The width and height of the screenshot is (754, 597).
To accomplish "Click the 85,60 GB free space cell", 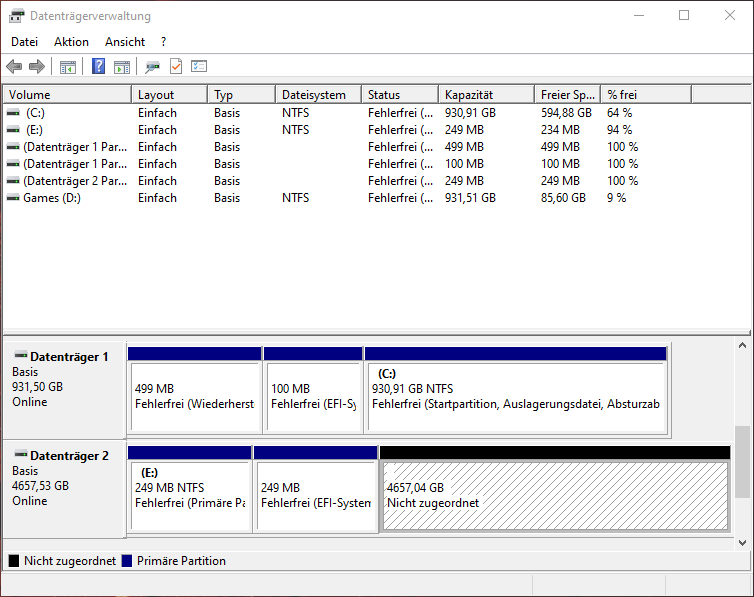I will click(x=563, y=198).
